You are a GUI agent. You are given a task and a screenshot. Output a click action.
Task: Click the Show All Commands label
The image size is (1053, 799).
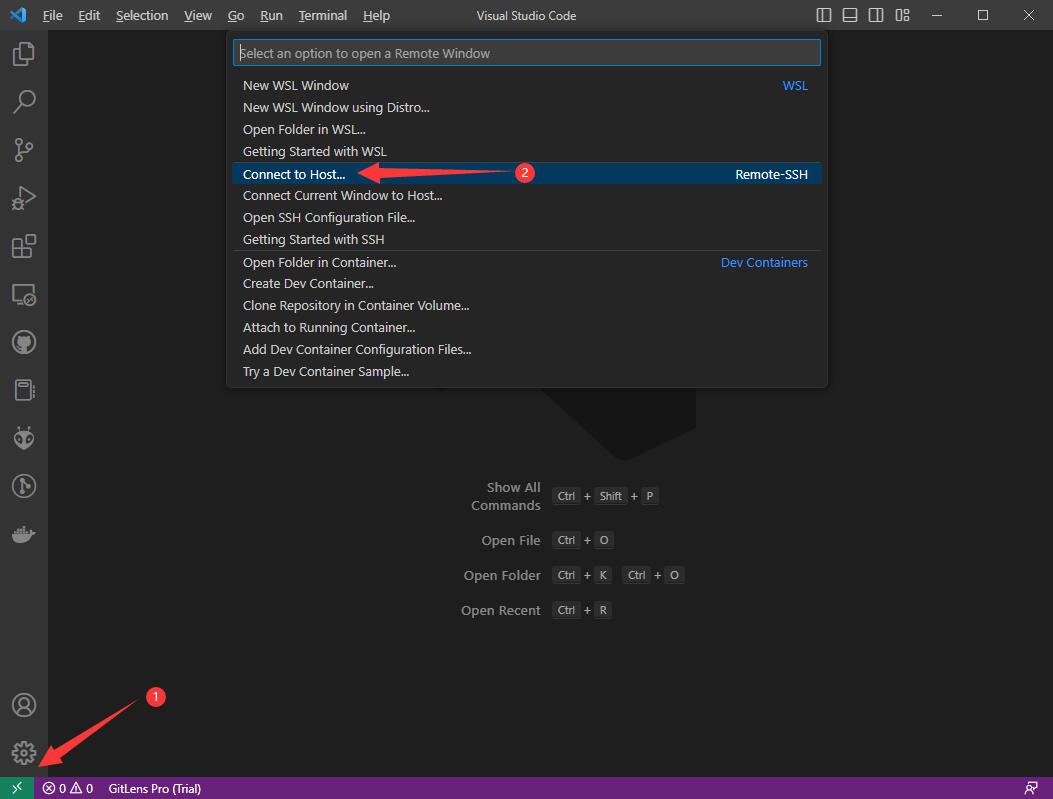[506, 496]
